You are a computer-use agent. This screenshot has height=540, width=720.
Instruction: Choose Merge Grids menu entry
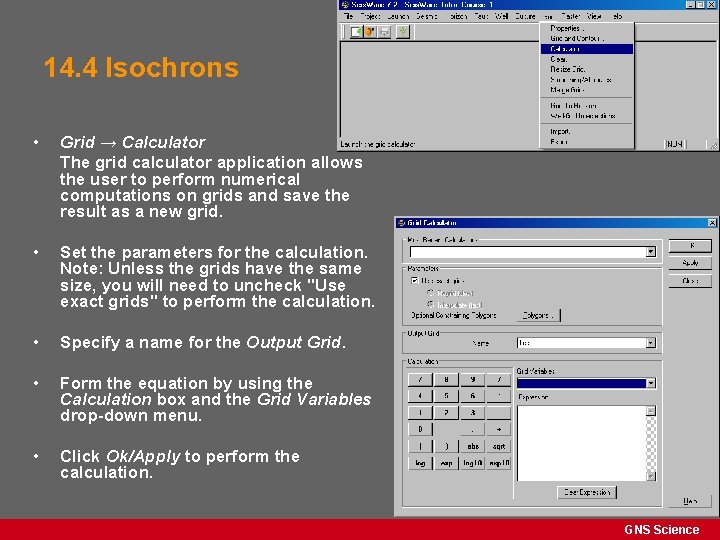(587, 90)
